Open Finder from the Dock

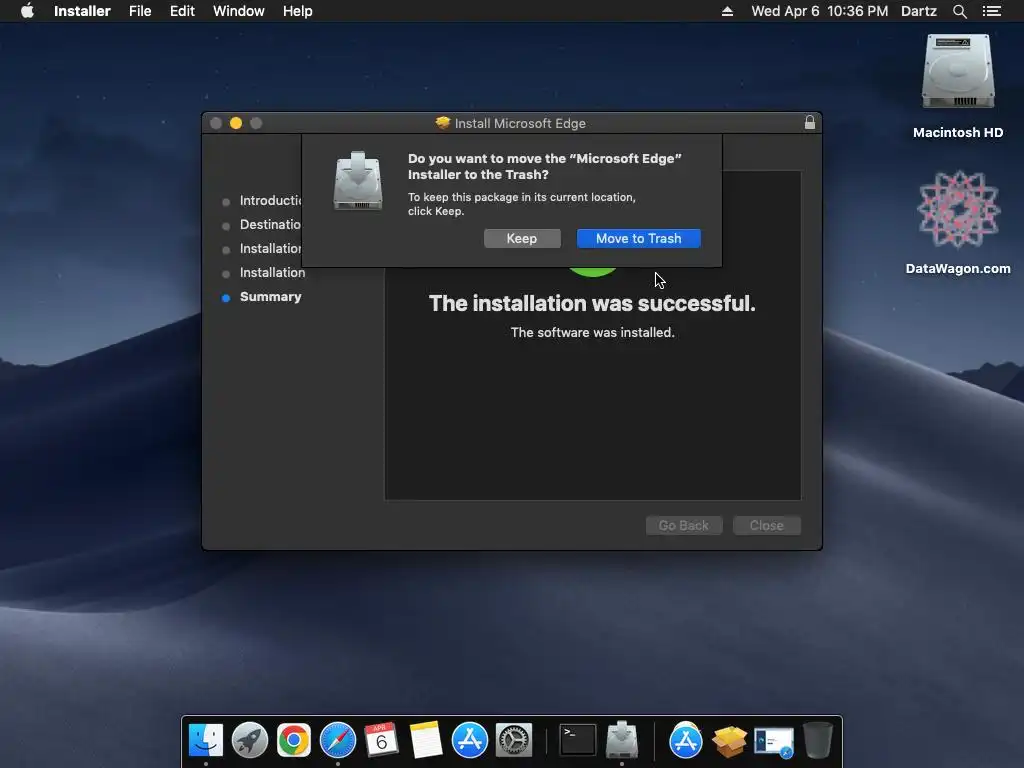tap(206, 740)
